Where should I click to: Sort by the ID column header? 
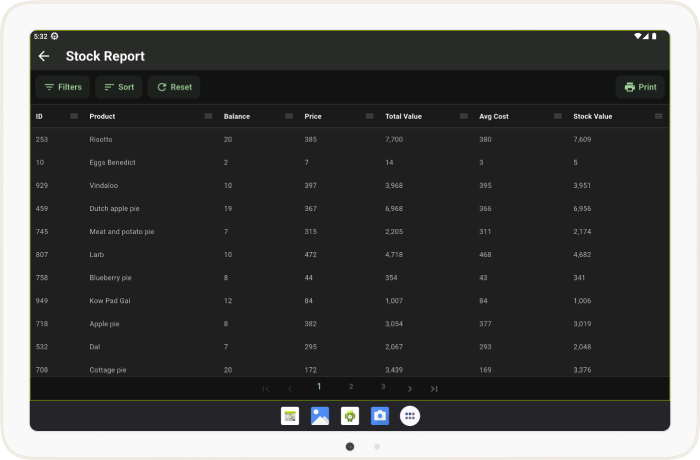[39, 117]
